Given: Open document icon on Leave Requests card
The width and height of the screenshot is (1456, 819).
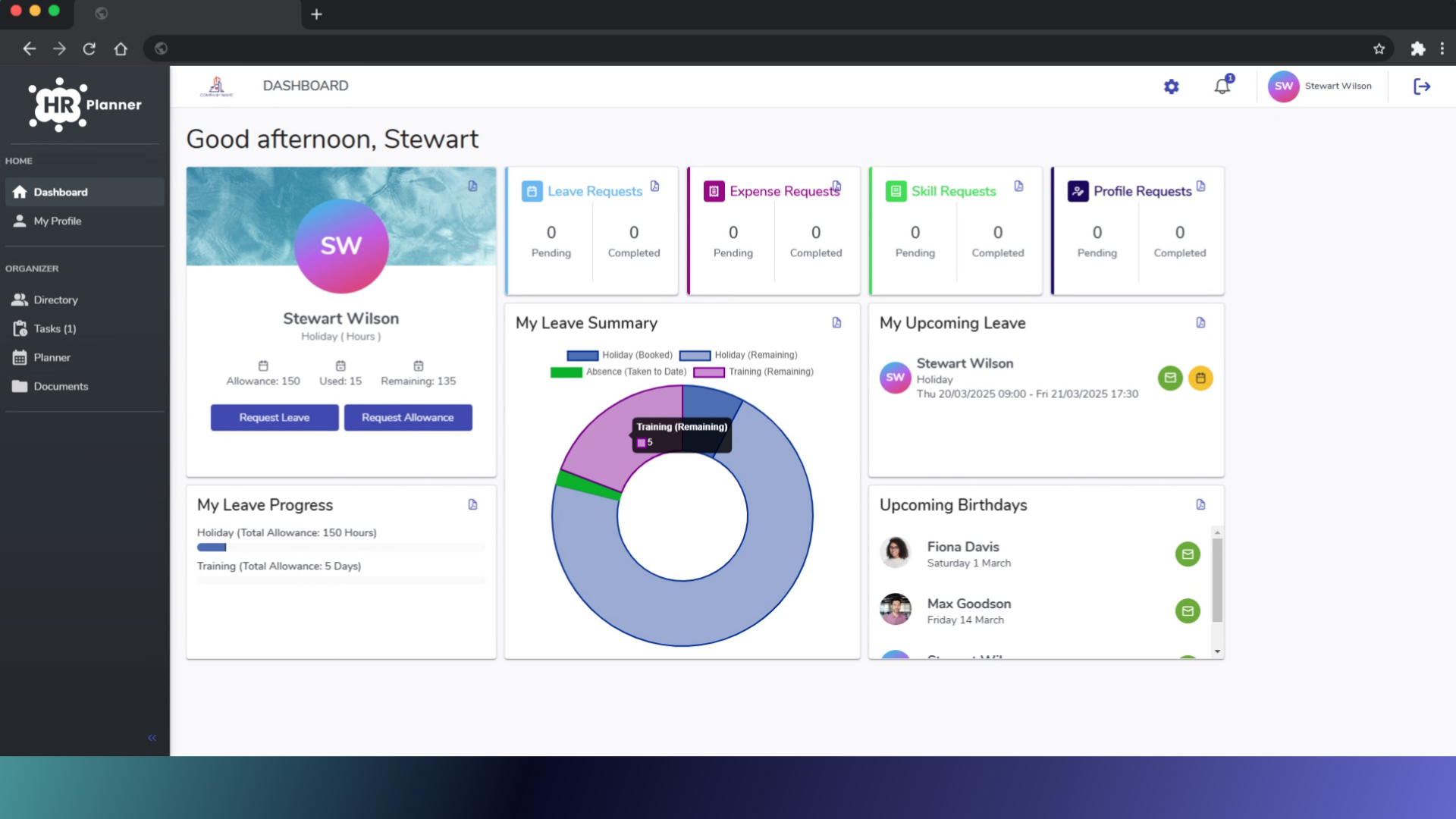Looking at the screenshot, I should 654,187.
